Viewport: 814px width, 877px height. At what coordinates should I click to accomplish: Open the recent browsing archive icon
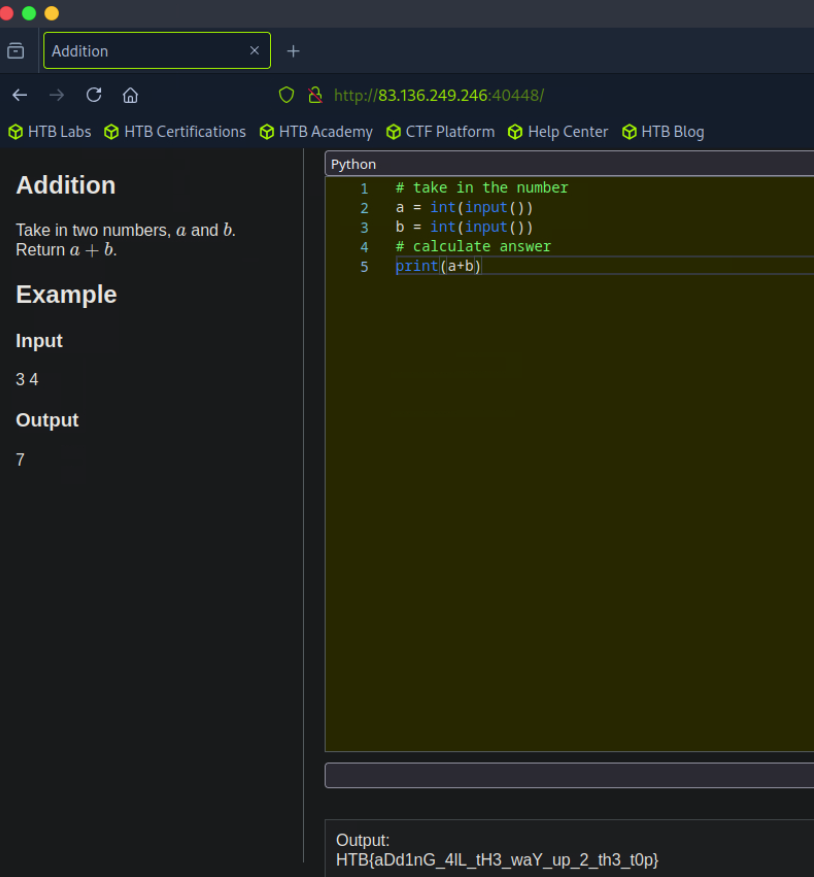(16, 51)
